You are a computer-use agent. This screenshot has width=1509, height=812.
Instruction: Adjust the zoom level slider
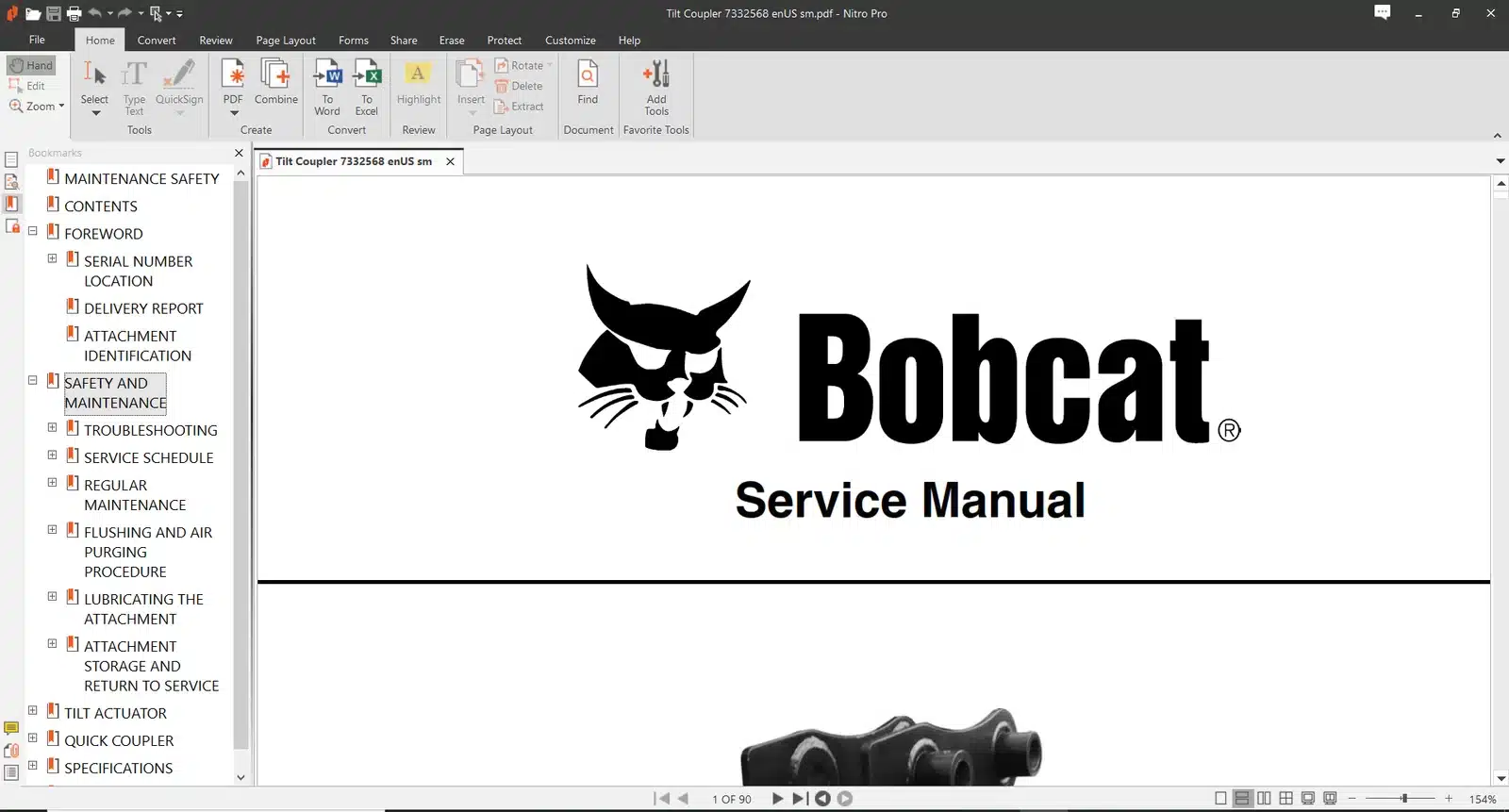[x=1404, y=799]
